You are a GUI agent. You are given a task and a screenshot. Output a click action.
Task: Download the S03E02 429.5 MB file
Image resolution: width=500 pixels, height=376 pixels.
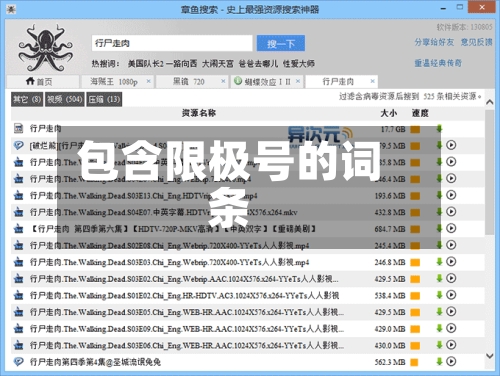(439, 279)
